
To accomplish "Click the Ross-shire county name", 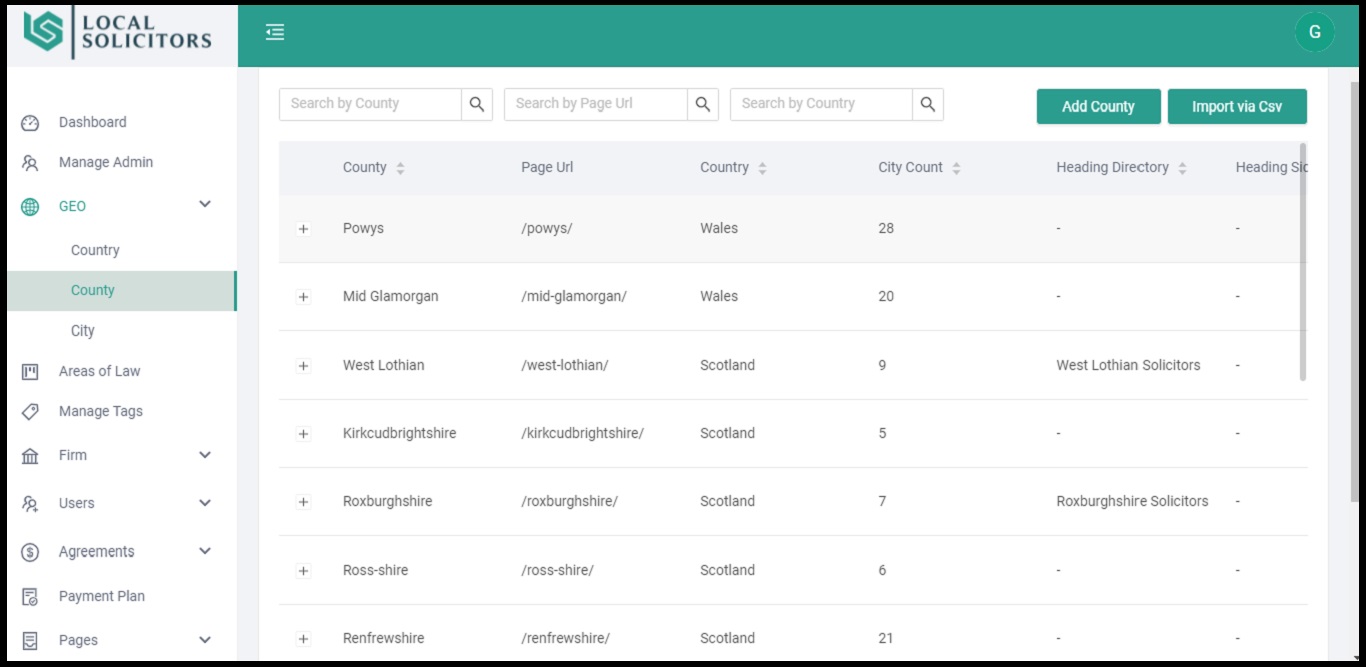I will click(x=375, y=571).
